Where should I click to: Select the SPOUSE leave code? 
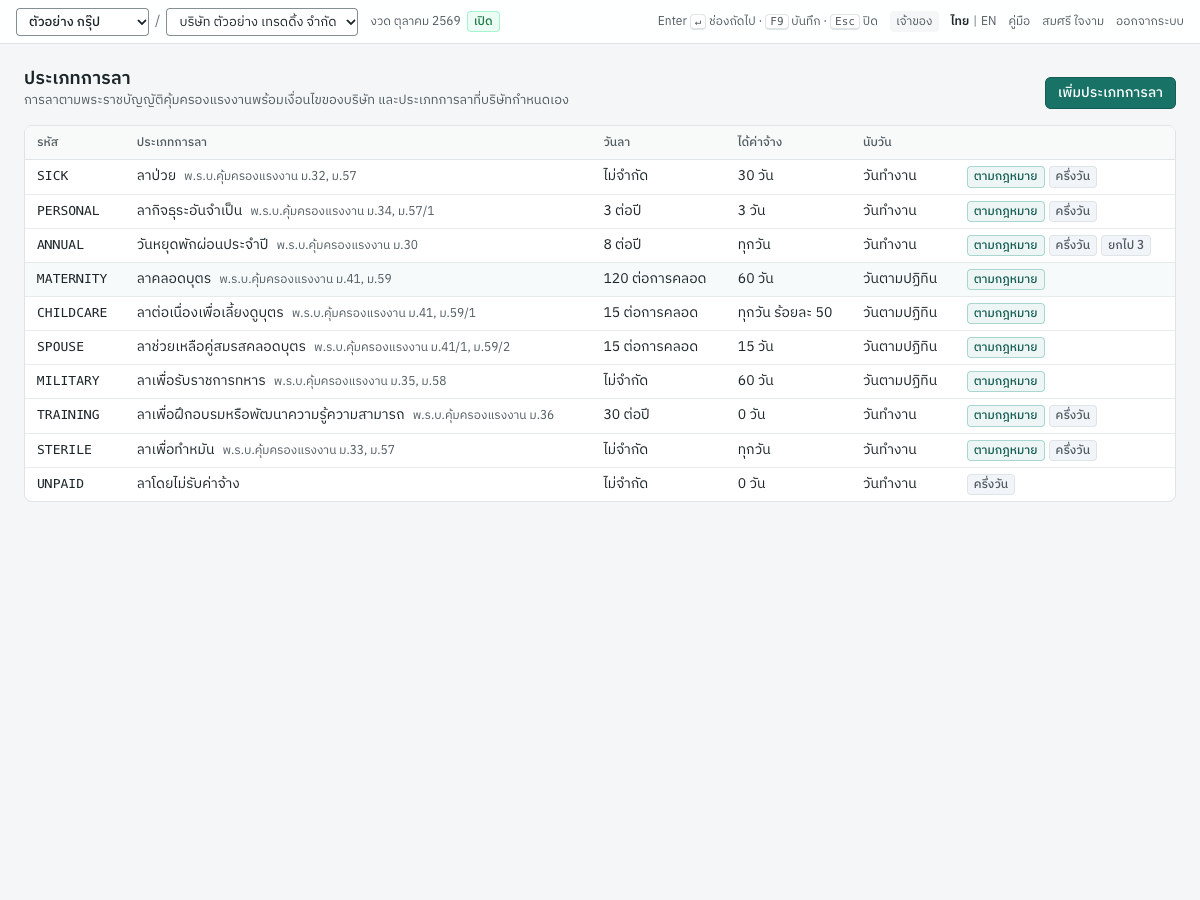60,347
